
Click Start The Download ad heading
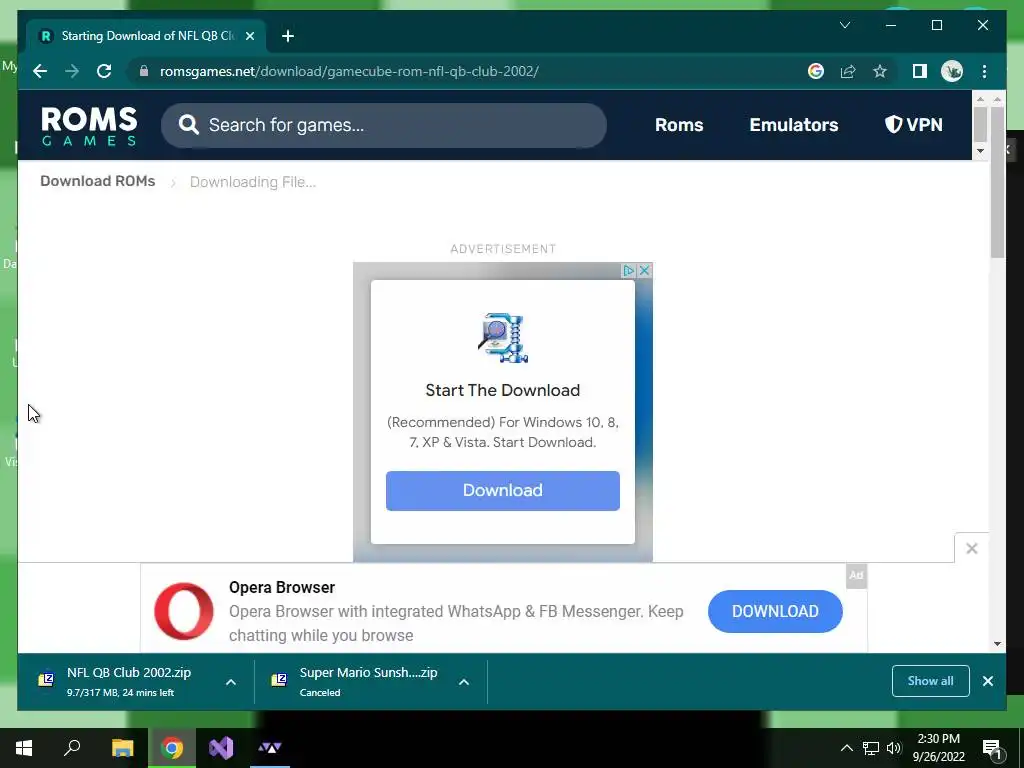tap(502, 390)
